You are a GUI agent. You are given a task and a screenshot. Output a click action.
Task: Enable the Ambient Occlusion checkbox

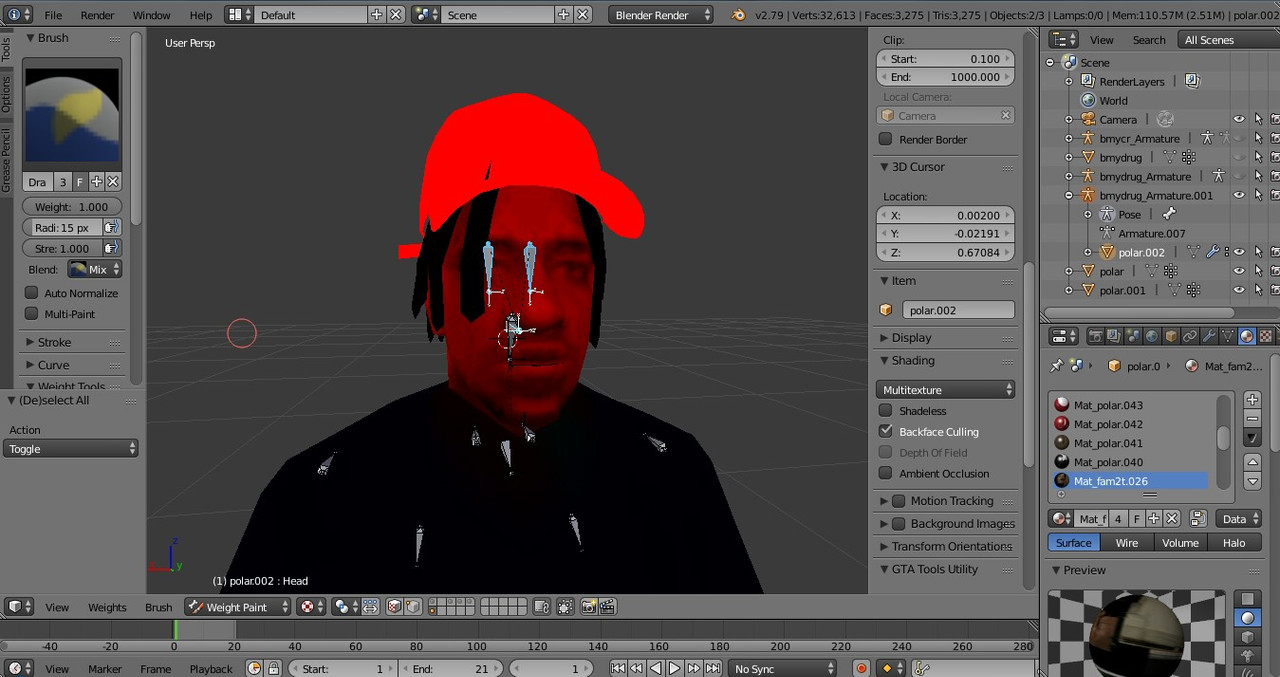[885, 473]
